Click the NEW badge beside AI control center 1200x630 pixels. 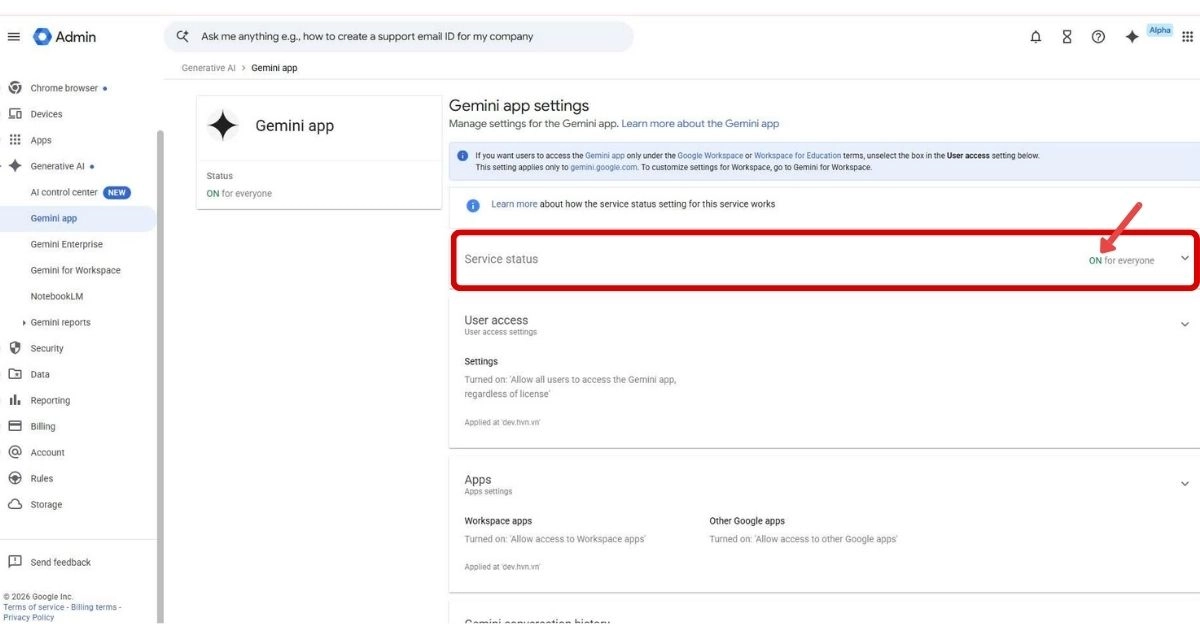(117, 192)
